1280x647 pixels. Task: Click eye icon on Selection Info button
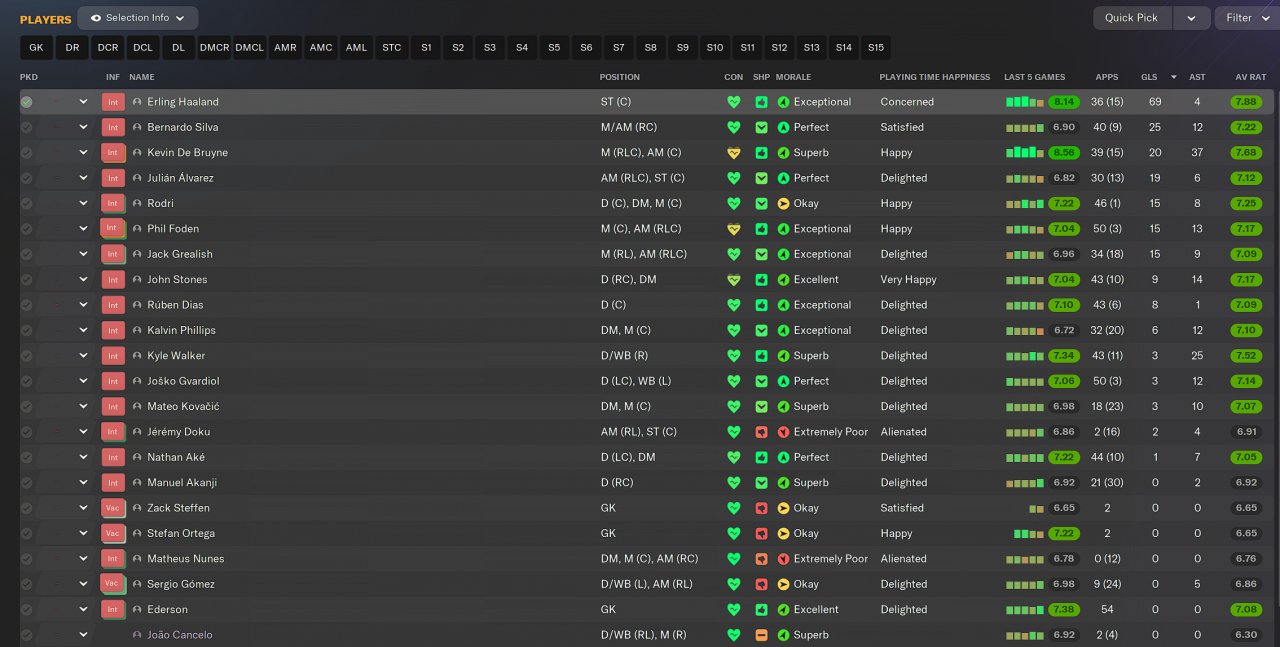point(96,18)
